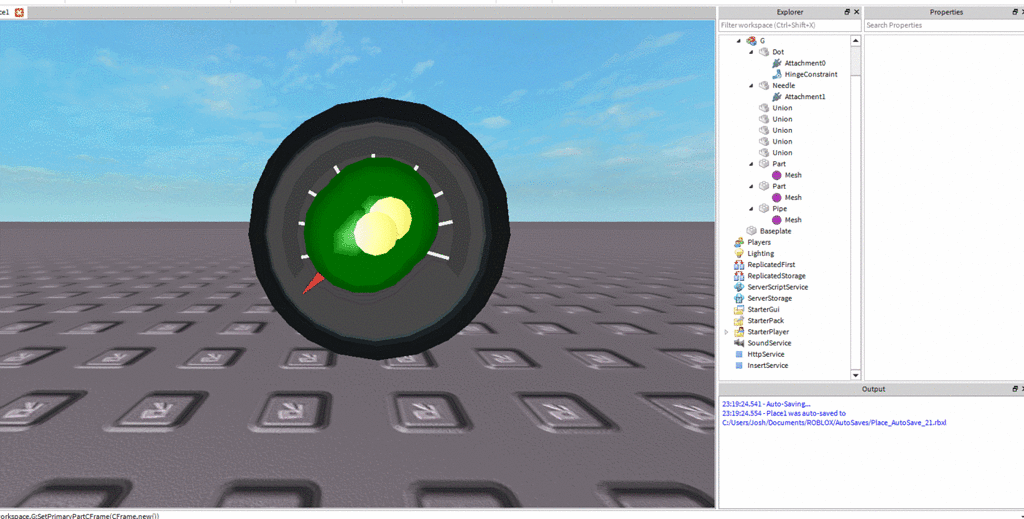
Task: Select the Baseplate item
Action: [x=775, y=230]
